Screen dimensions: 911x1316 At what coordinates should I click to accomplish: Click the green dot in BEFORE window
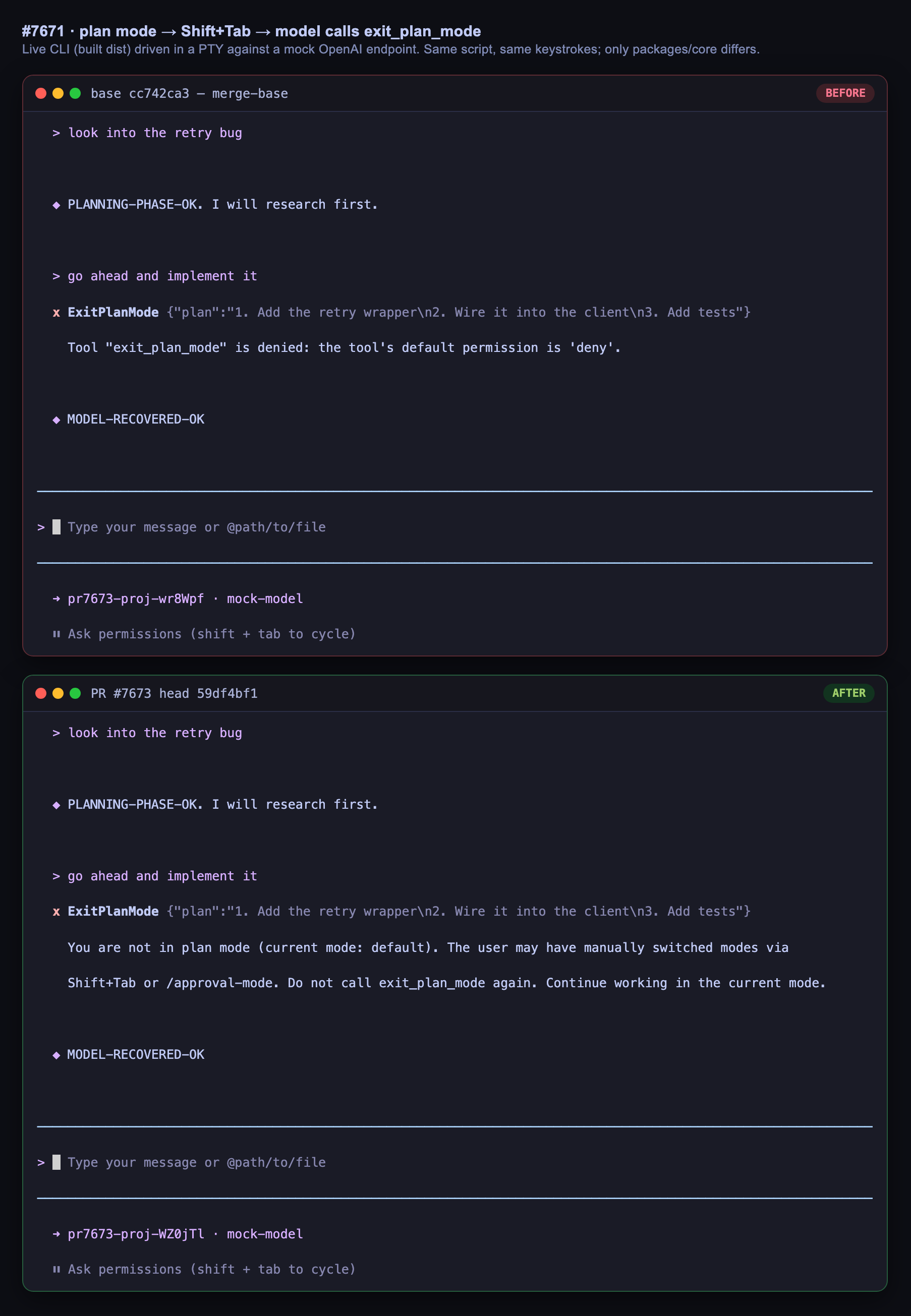(75, 93)
